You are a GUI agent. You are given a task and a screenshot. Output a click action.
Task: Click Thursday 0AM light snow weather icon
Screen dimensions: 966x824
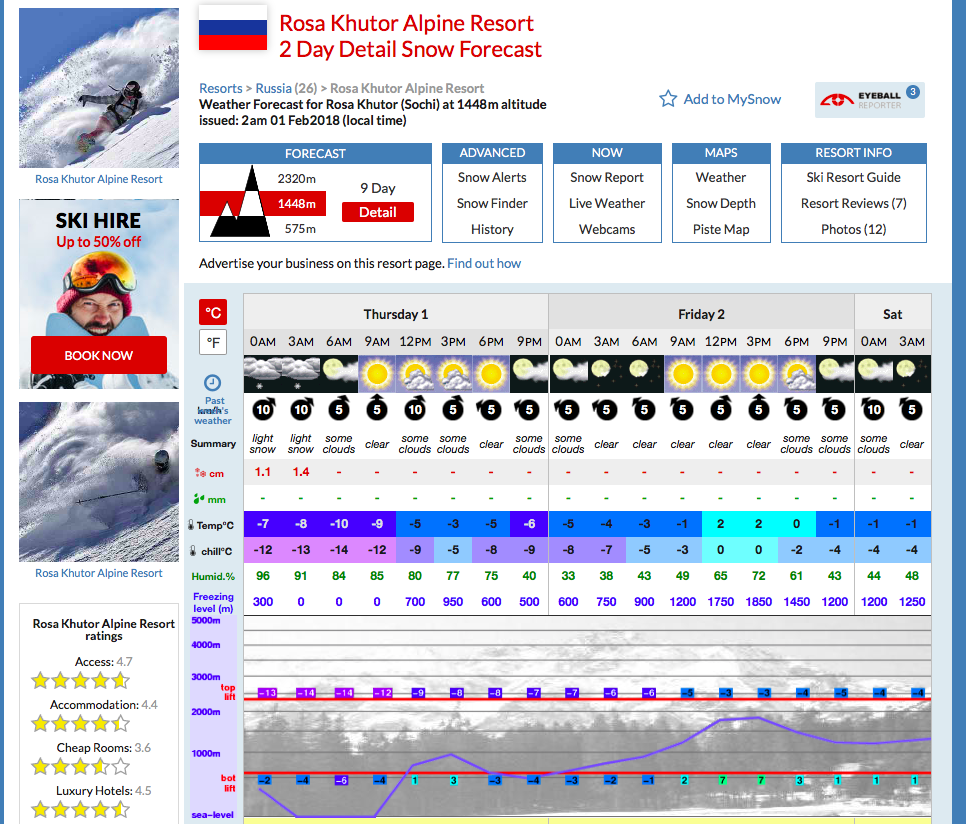(x=262, y=374)
